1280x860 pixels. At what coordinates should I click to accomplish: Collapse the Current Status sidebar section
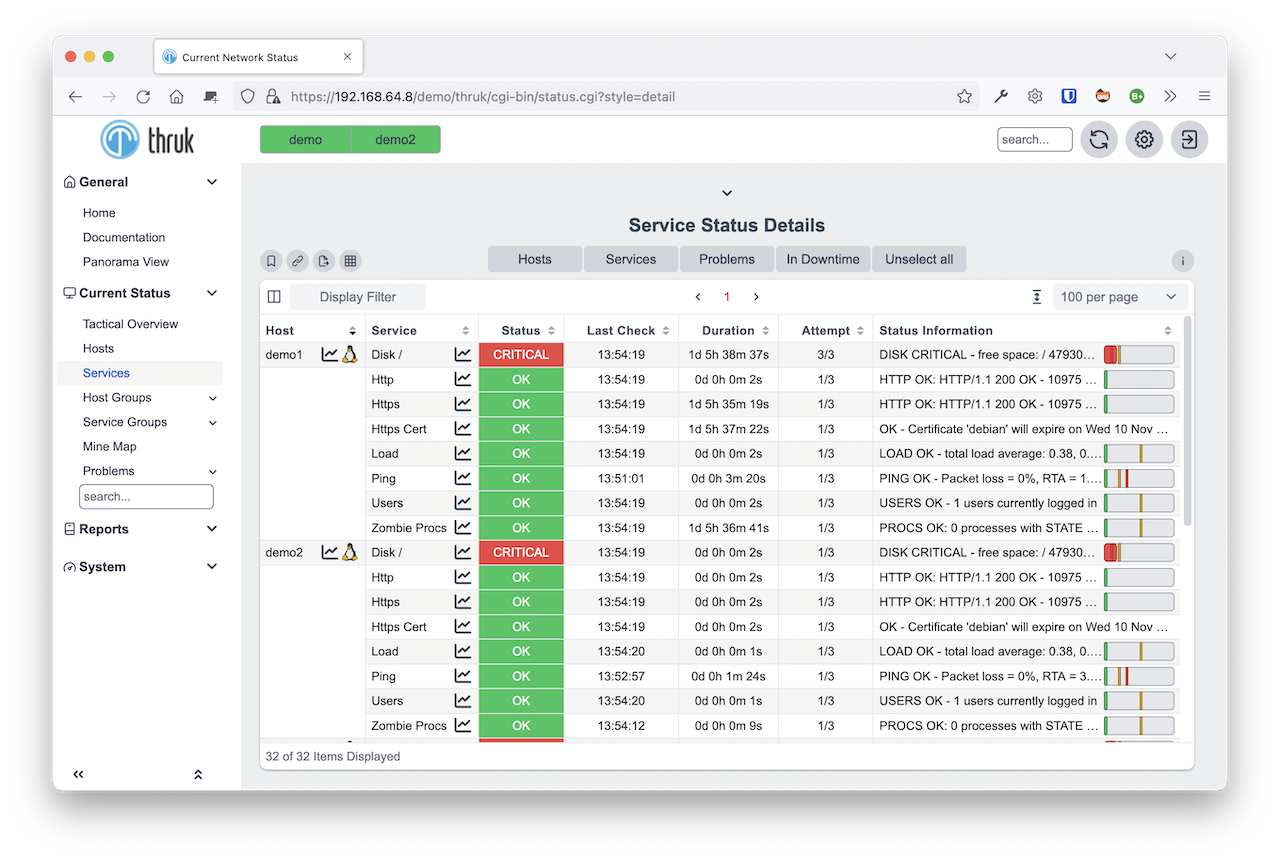click(211, 293)
